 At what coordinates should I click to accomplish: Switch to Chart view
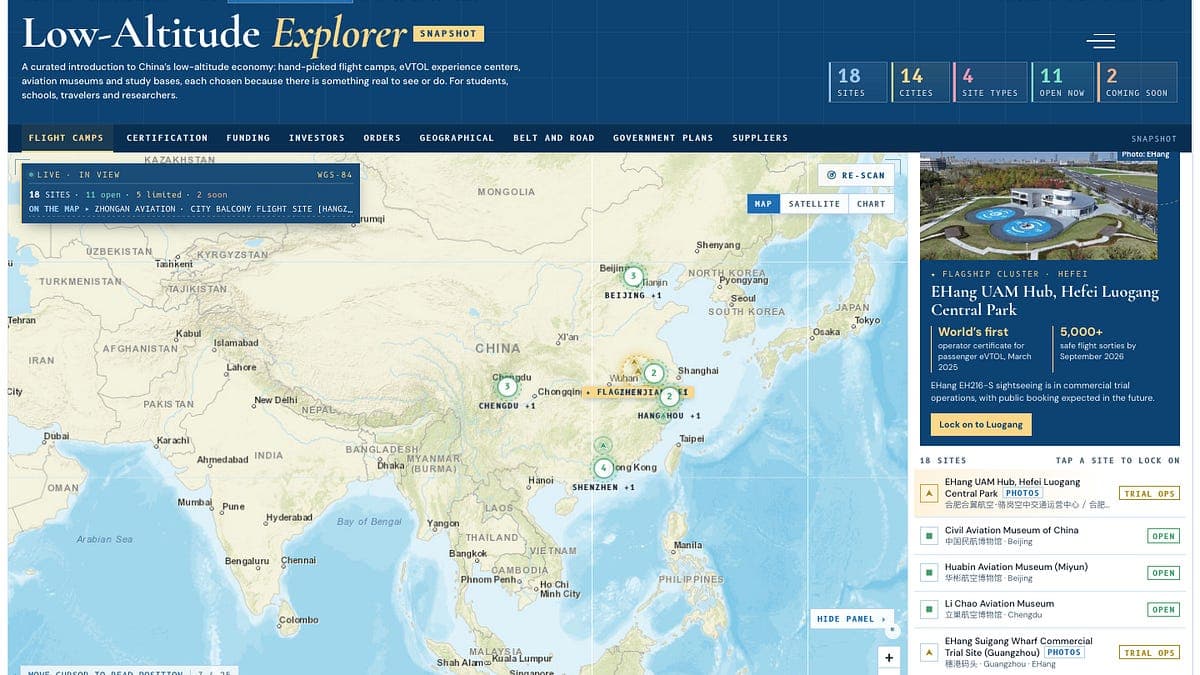coord(871,203)
